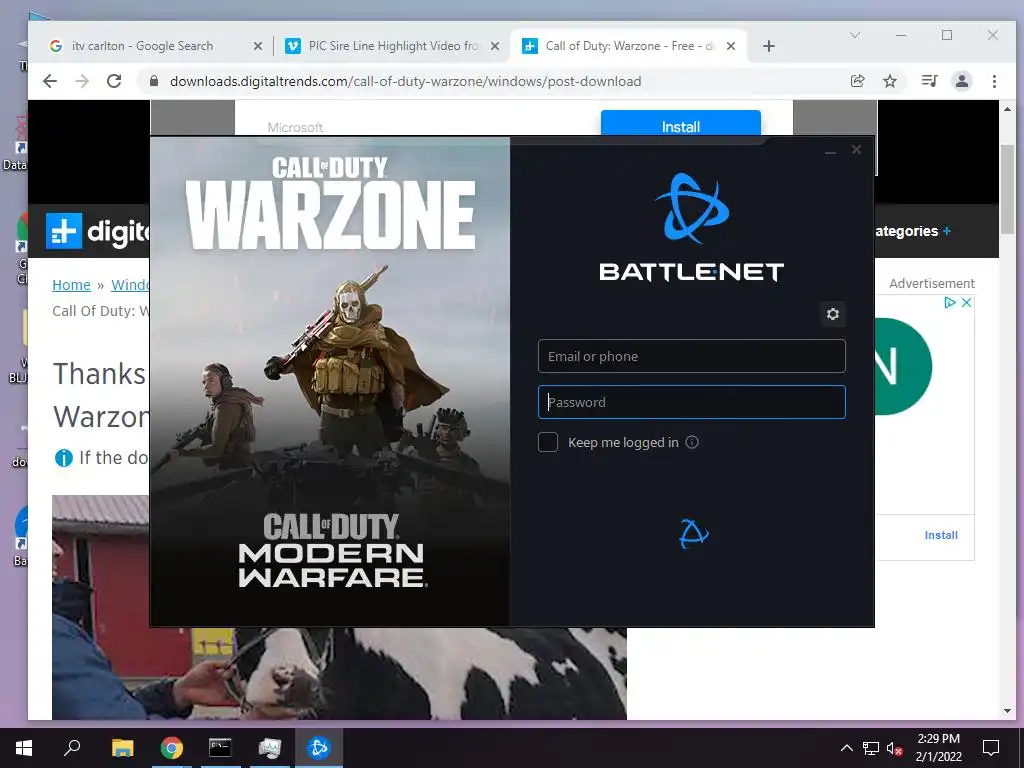
Task: Open Chrome tab search dropdown
Action: (x=855, y=35)
